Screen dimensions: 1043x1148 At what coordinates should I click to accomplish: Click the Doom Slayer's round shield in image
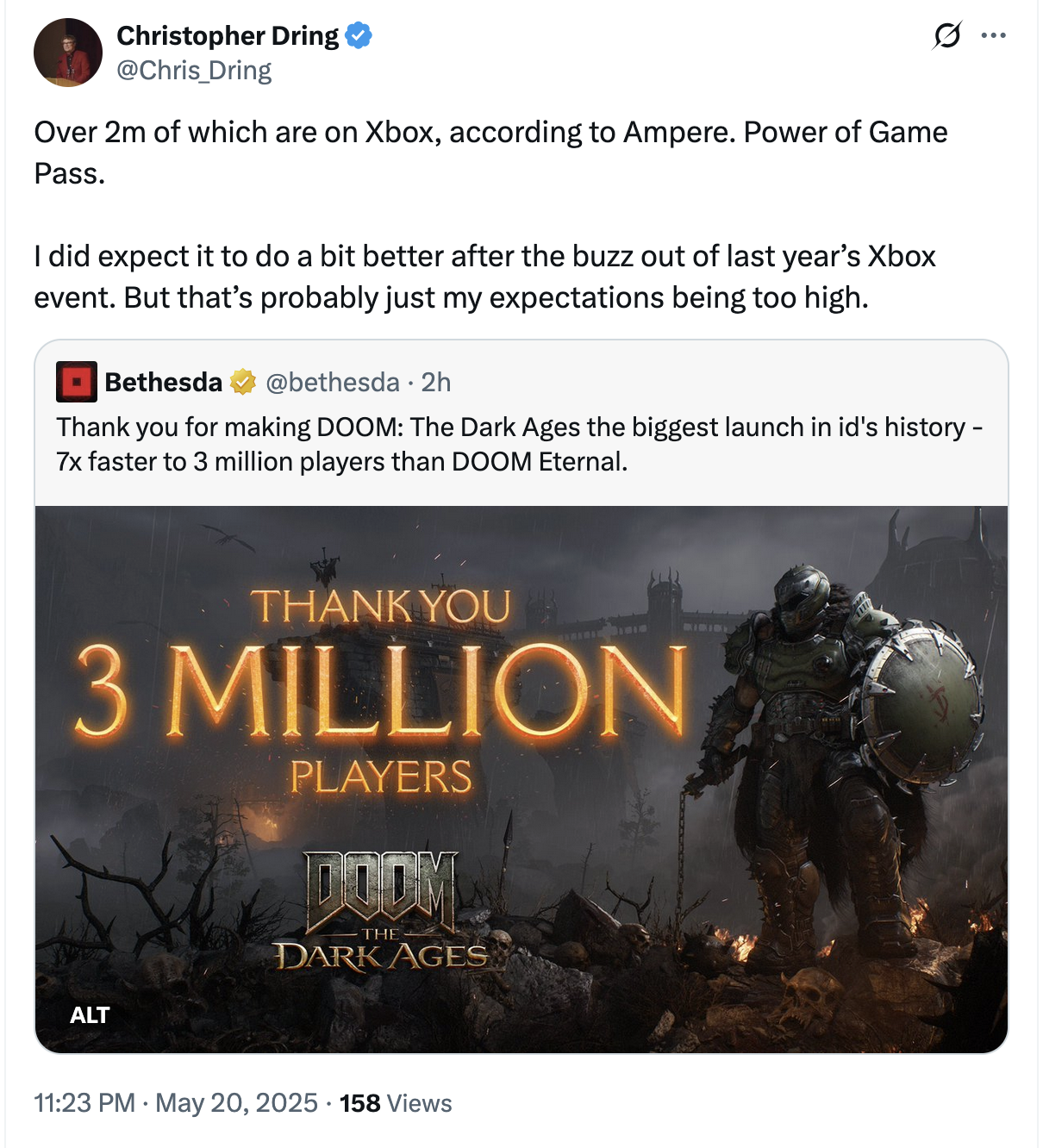coord(922,700)
